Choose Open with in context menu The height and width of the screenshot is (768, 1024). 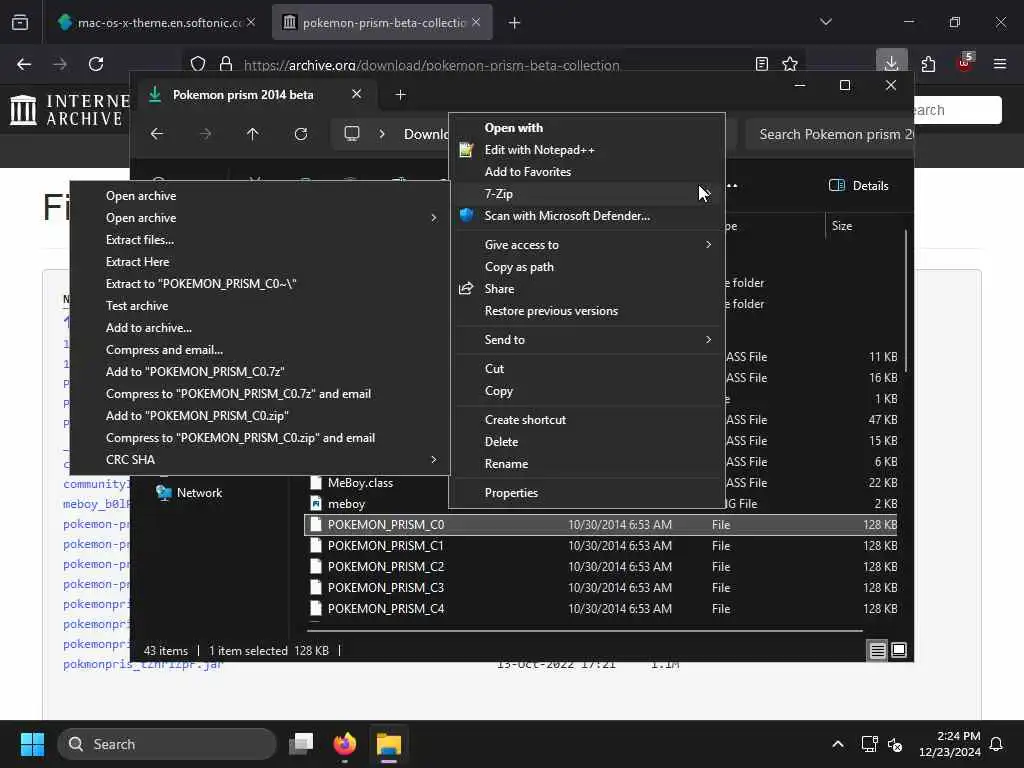(587, 128)
